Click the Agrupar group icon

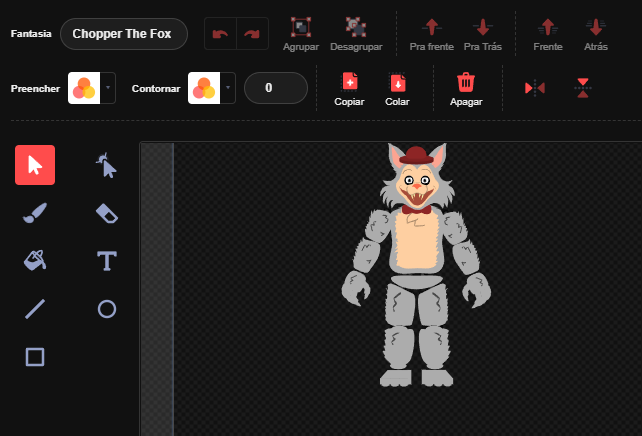pyautogui.click(x=301, y=27)
